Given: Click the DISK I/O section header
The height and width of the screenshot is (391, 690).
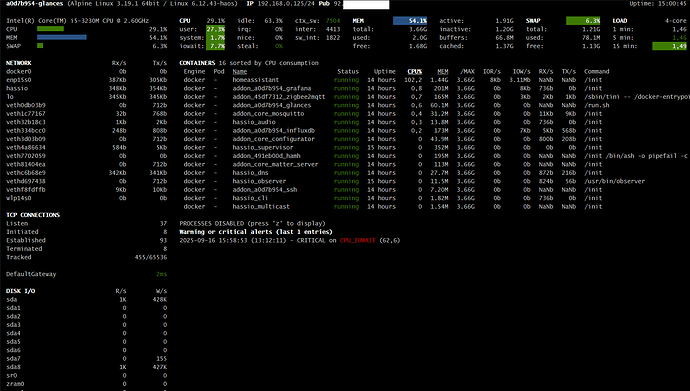Looking at the screenshot, I should pos(20,291).
